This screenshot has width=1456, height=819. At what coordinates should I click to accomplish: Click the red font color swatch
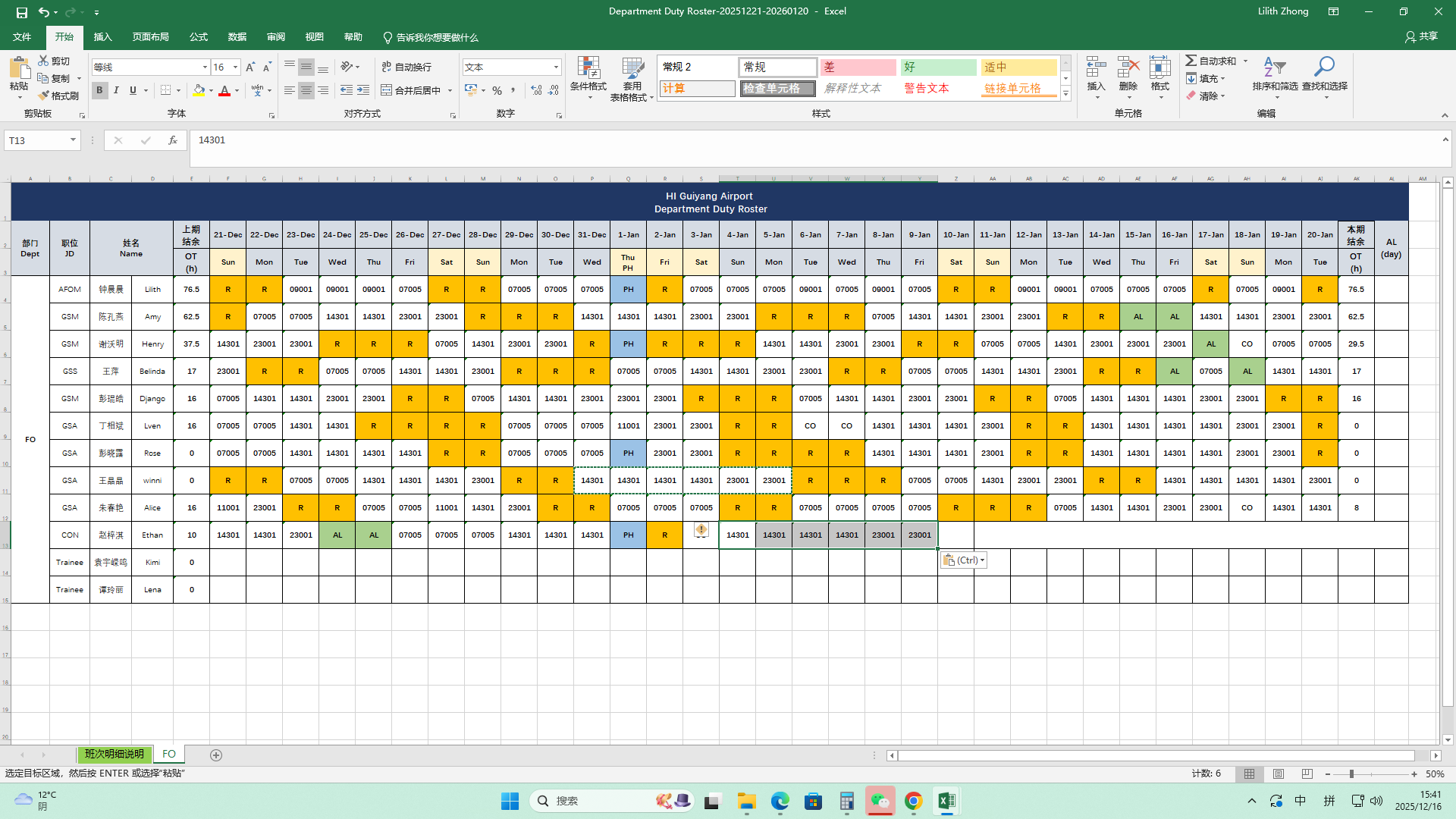click(x=224, y=91)
